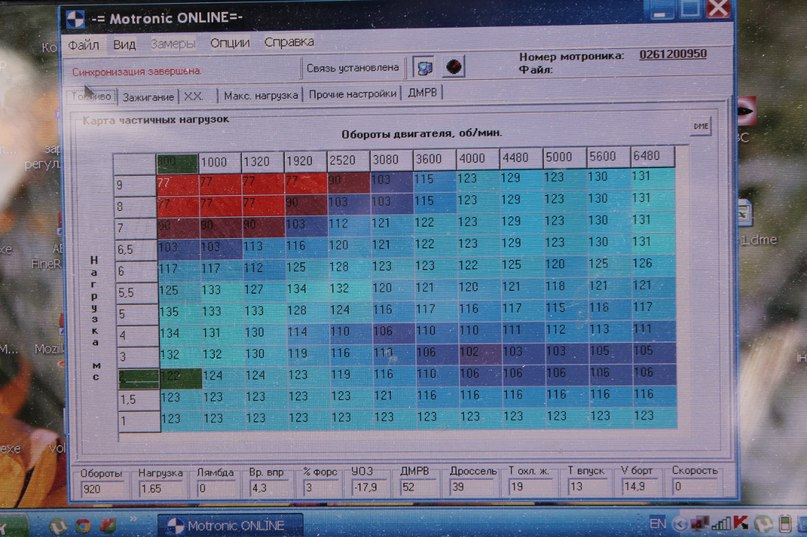The height and width of the screenshot is (537, 807).
Task: Switch to the ДМРВ tab
Action: pyautogui.click(x=423, y=93)
